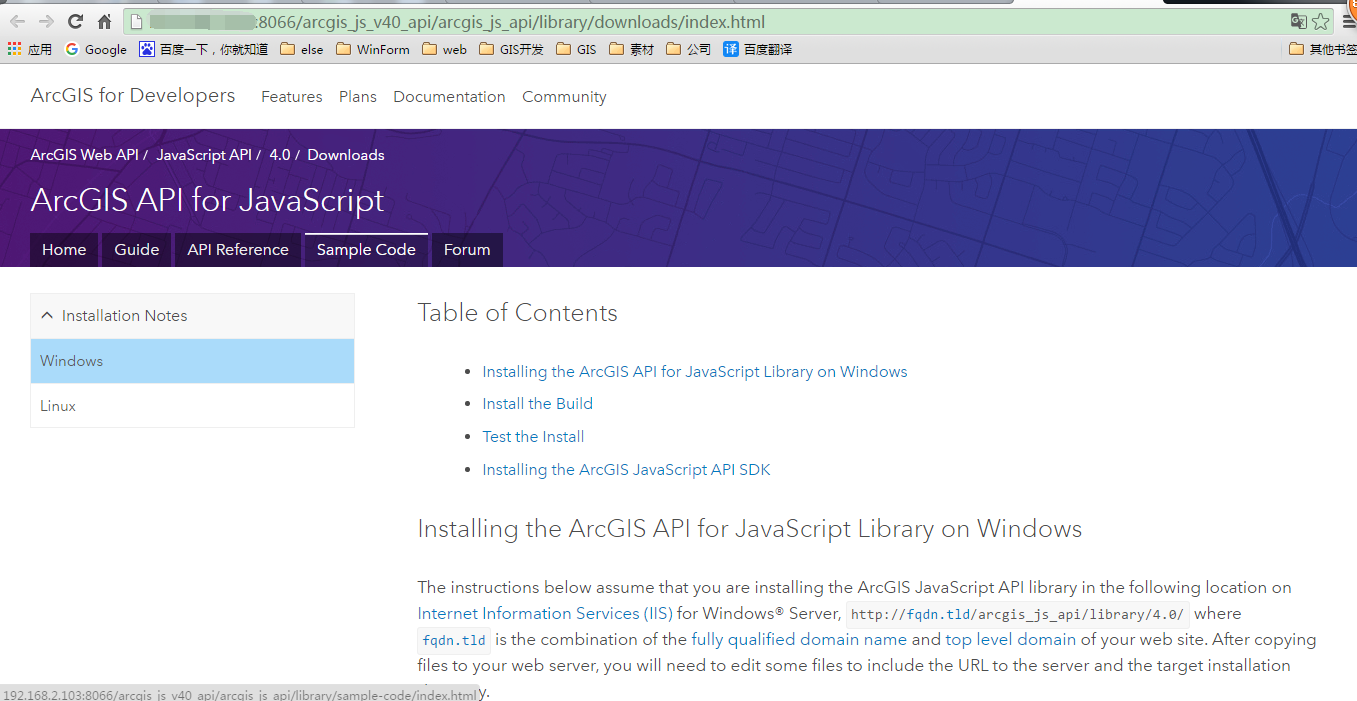Click the 'Table of Contents' heading
The height and width of the screenshot is (701, 1357).
[517, 313]
